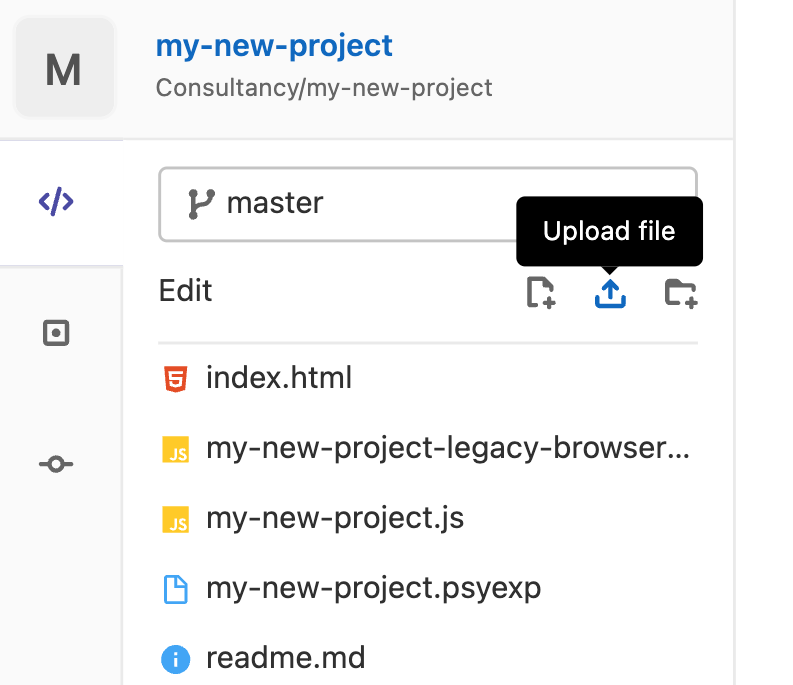Click the project avatar letter M
This screenshot has height=685, width=793.
(x=64, y=70)
